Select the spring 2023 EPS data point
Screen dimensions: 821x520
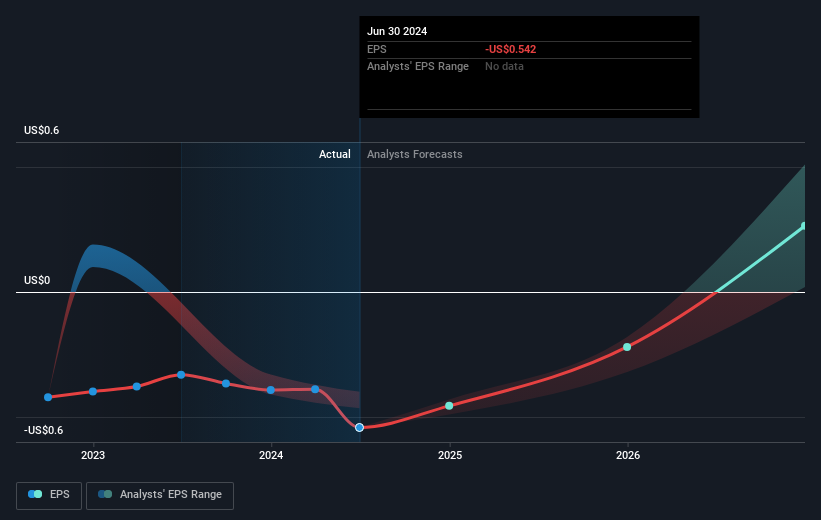(x=137, y=386)
